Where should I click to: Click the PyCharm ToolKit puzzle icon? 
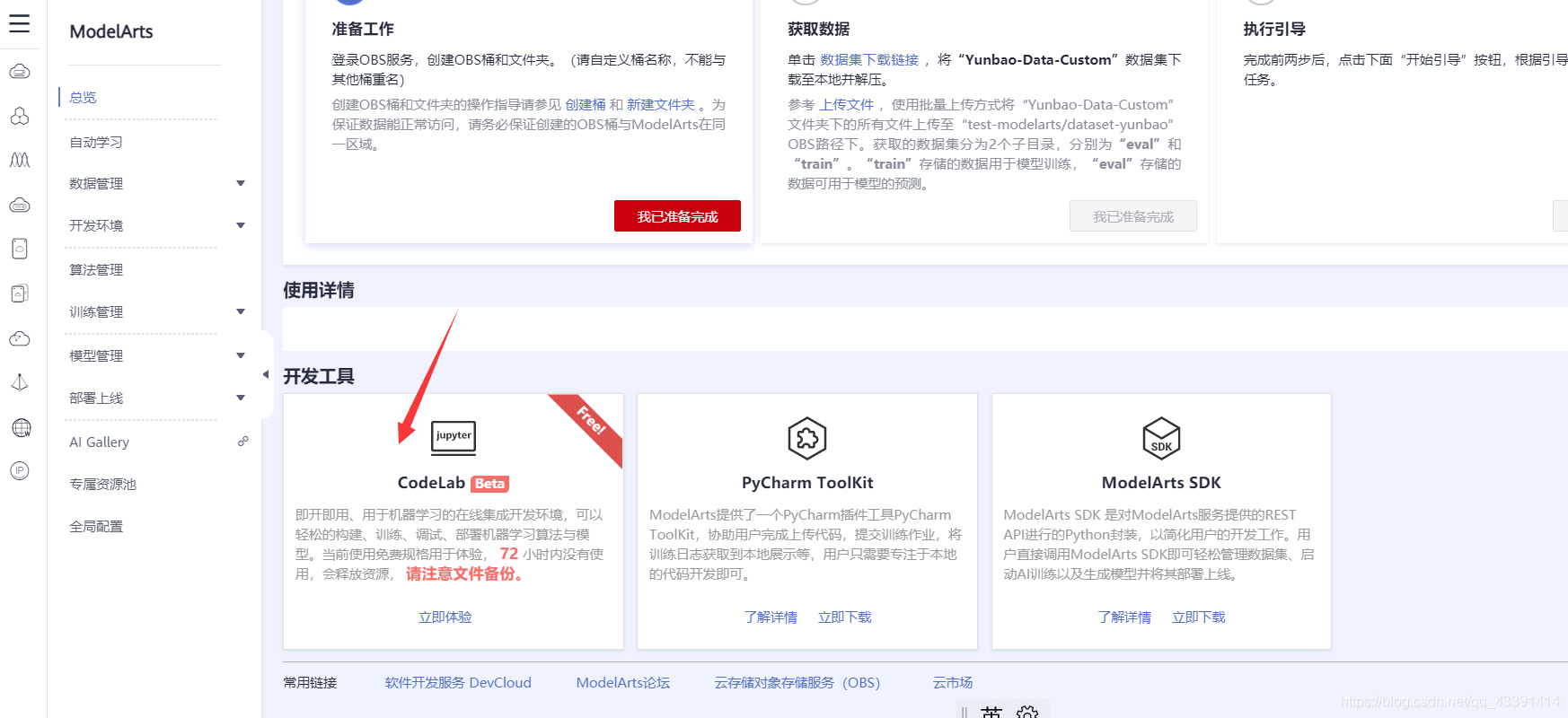pyautogui.click(x=807, y=438)
